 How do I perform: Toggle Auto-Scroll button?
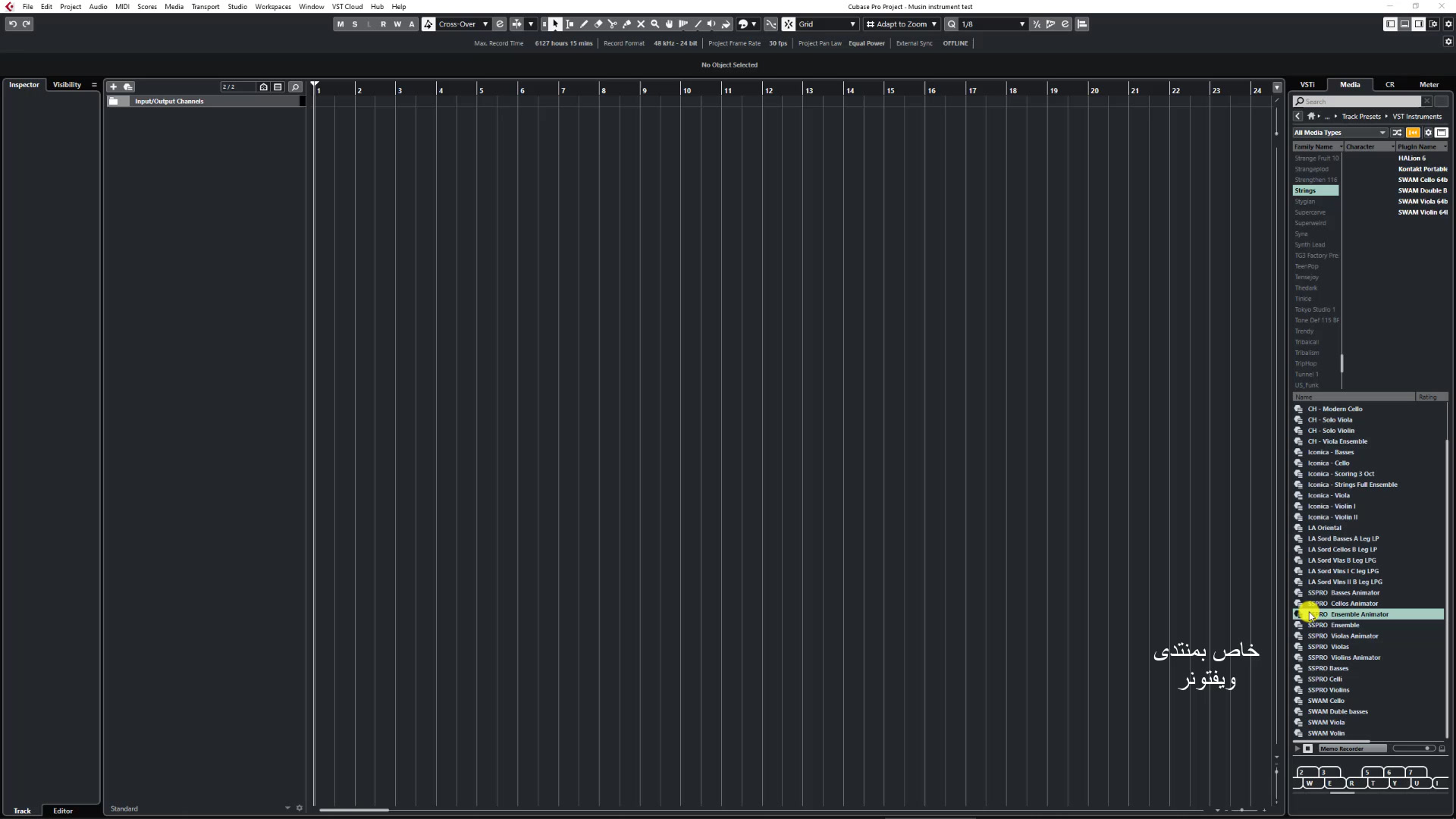(516, 24)
